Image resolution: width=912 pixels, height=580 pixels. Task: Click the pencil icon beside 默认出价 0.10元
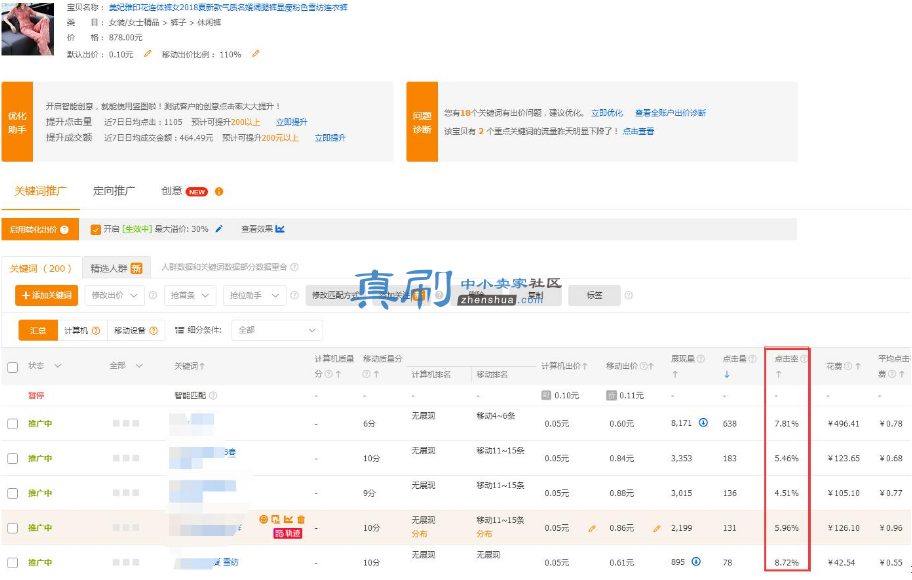(147, 54)
